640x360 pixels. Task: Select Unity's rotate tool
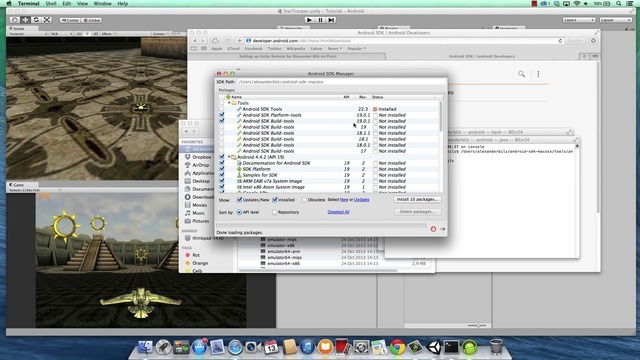(x=36, y=20)
